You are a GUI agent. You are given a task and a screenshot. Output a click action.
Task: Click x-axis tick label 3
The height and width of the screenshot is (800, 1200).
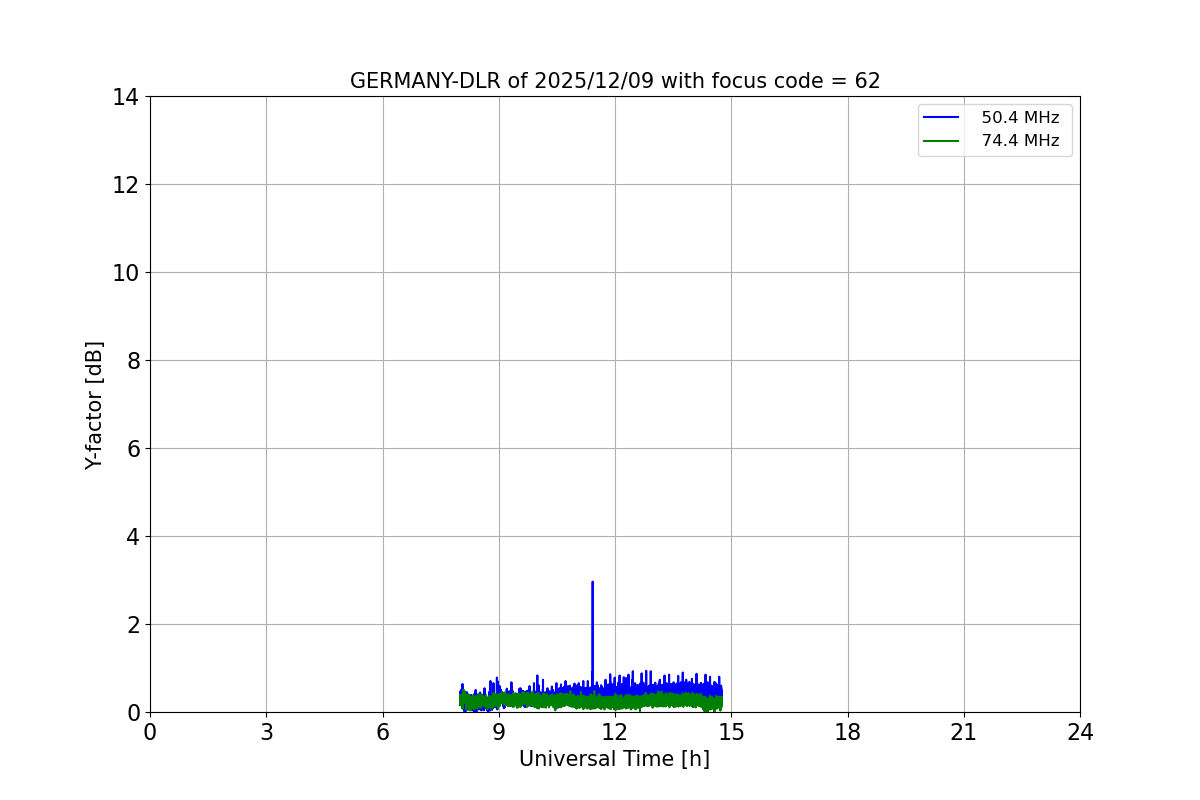pos(266,732)
